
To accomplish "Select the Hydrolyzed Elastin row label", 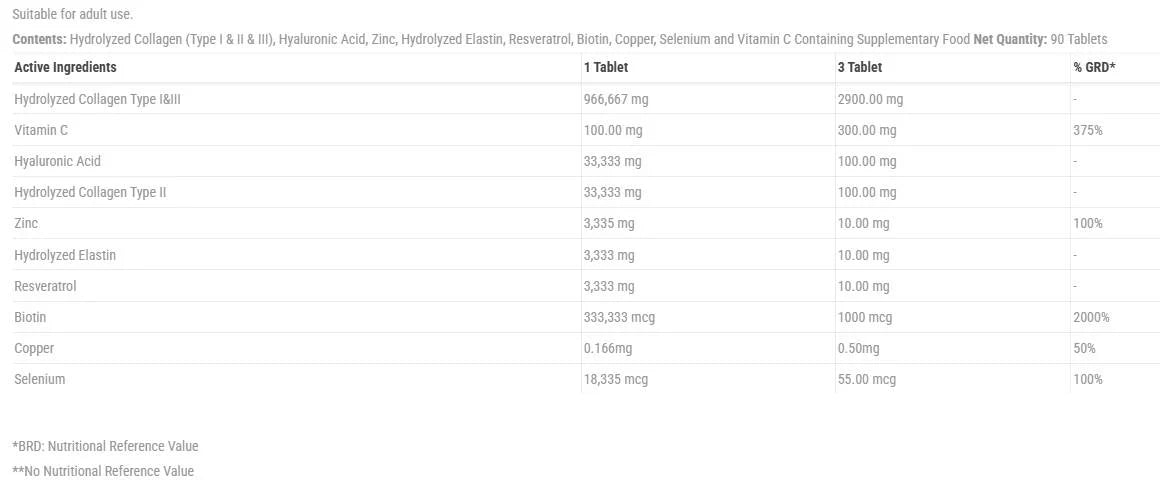I will click(65, 255).
